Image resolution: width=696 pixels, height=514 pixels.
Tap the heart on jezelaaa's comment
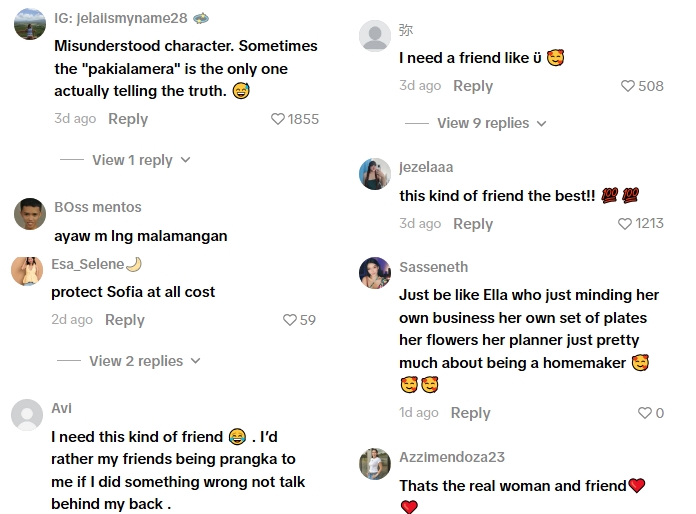(625, 224)
